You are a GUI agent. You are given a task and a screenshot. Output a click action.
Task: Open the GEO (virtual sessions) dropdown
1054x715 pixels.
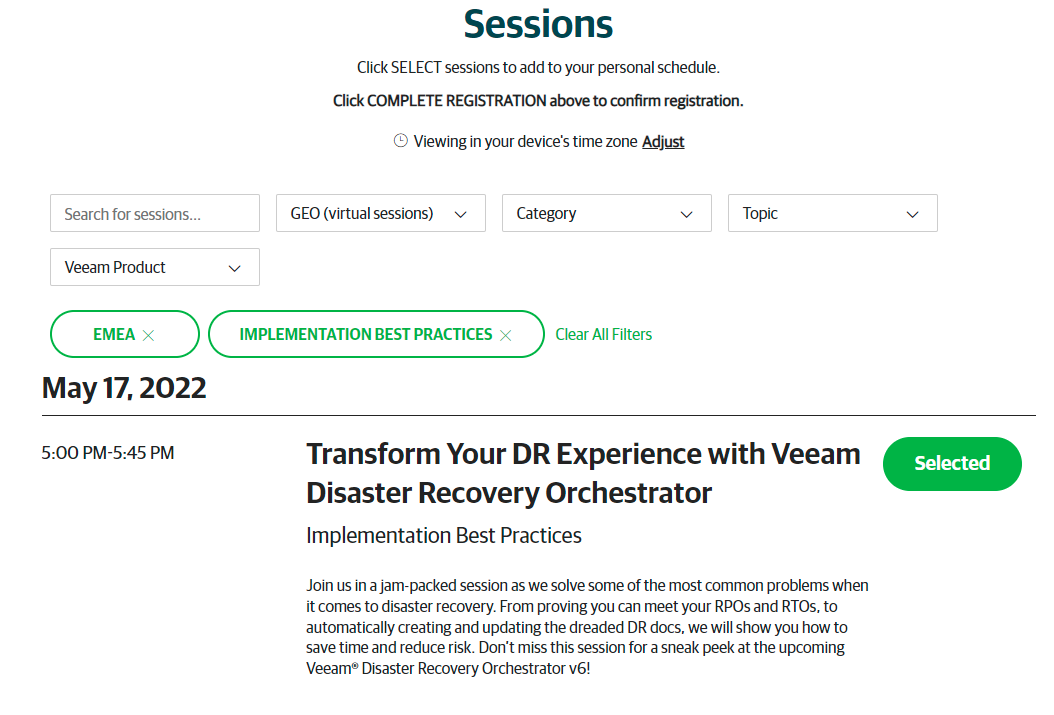coord(380,213)
